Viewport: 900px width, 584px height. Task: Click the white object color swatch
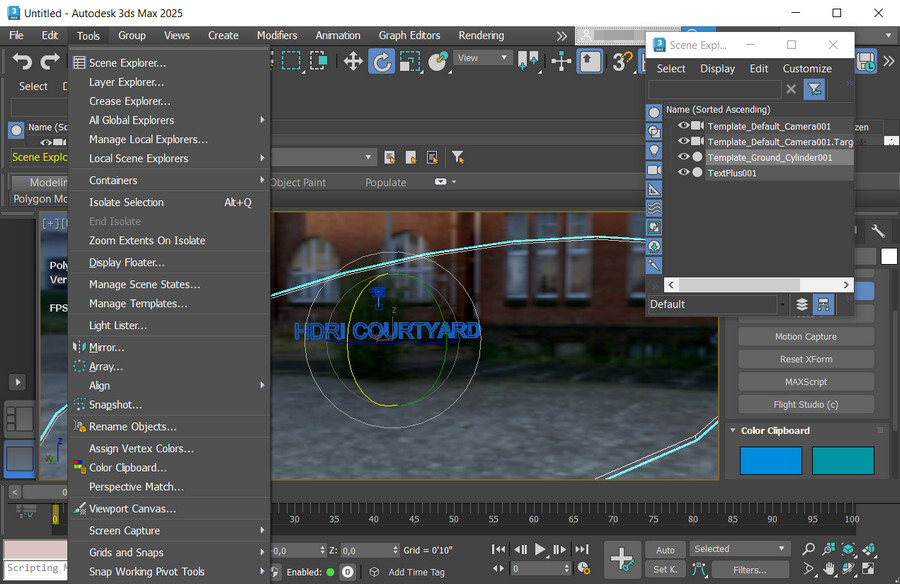tap(889, 256)
